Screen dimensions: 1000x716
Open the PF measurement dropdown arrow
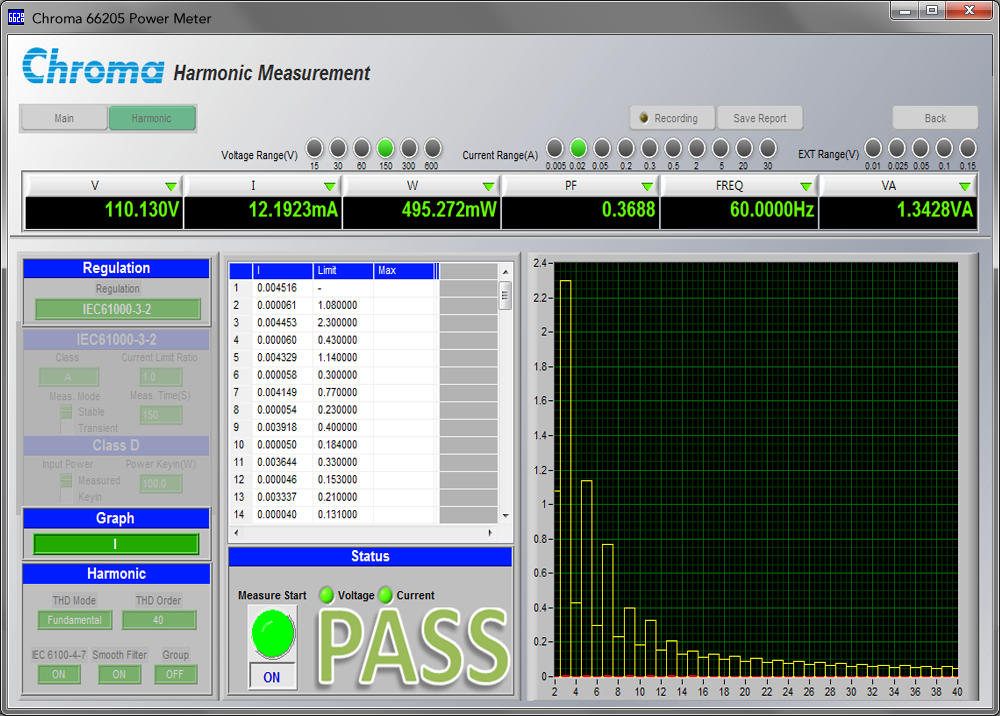(647, 186)
